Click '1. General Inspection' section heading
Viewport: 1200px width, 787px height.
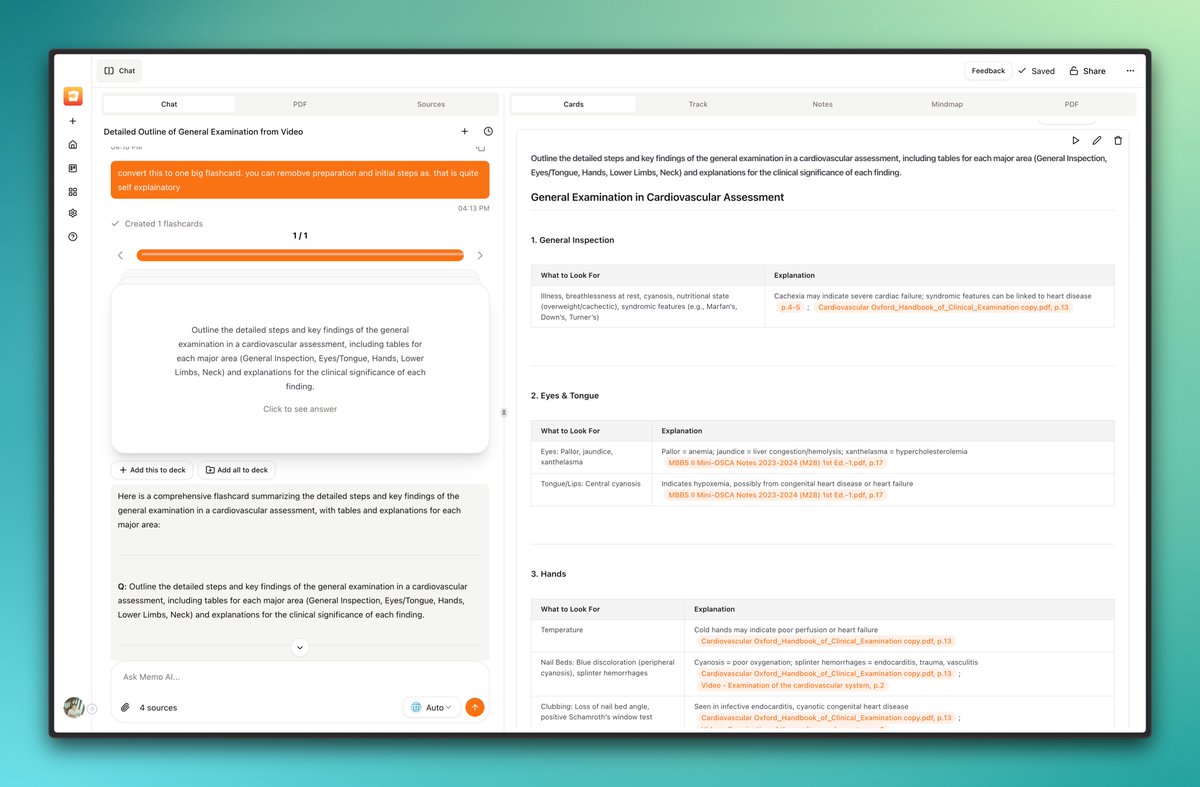573,240
